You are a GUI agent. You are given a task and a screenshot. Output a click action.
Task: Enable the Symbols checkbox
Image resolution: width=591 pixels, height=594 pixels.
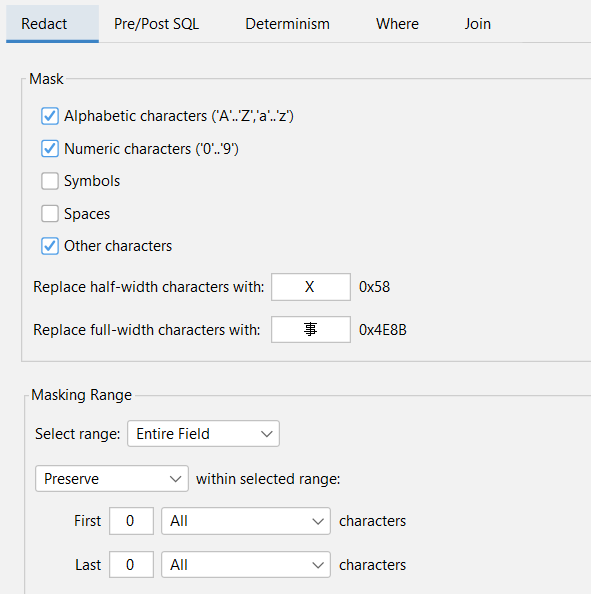[50, 181]
